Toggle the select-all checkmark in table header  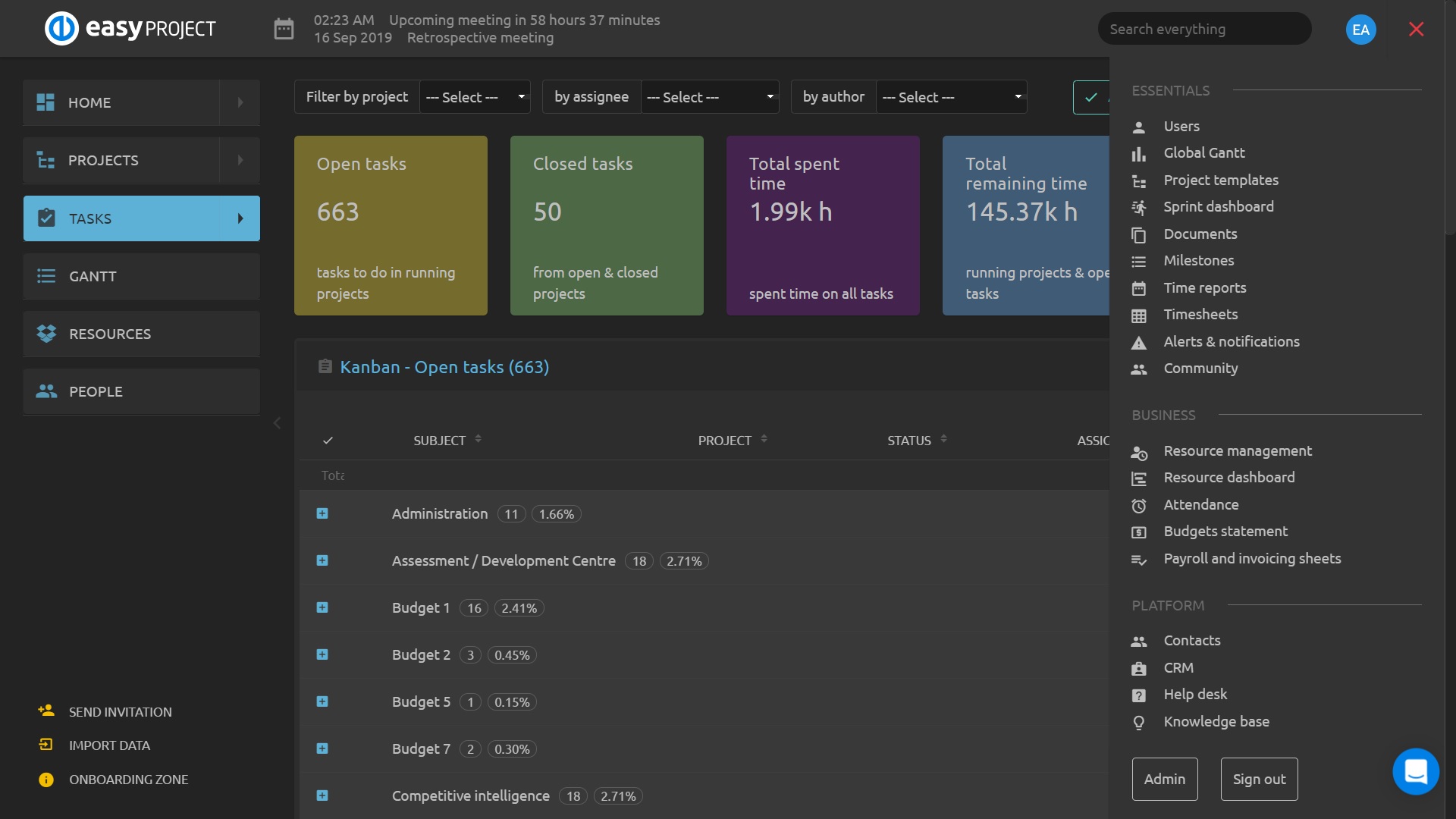pyautogui.click(x=328, y=441)
